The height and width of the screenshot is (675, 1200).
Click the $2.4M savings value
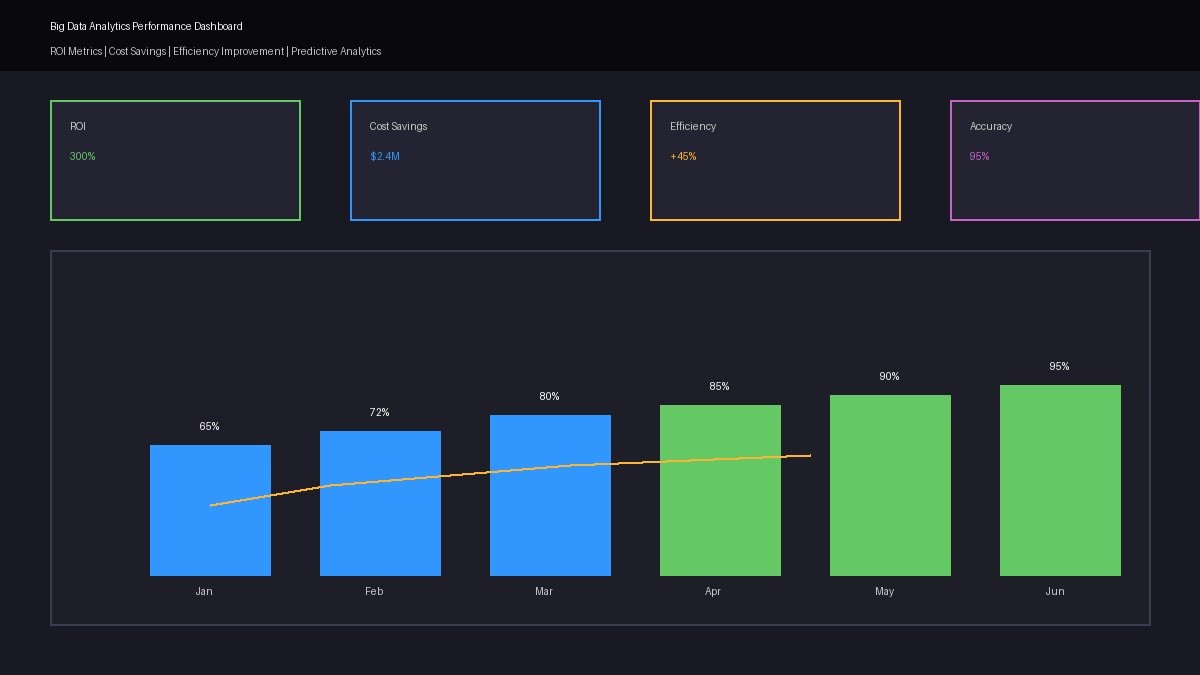coord(385,156)
